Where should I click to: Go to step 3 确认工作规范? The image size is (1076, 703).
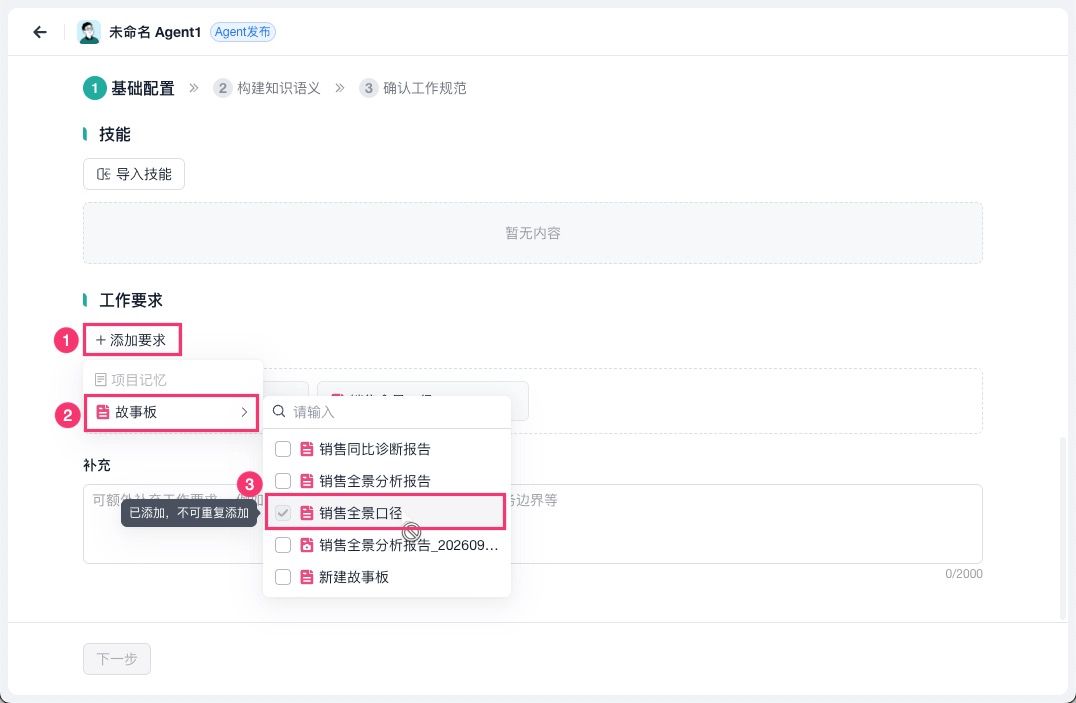point(412,88)
